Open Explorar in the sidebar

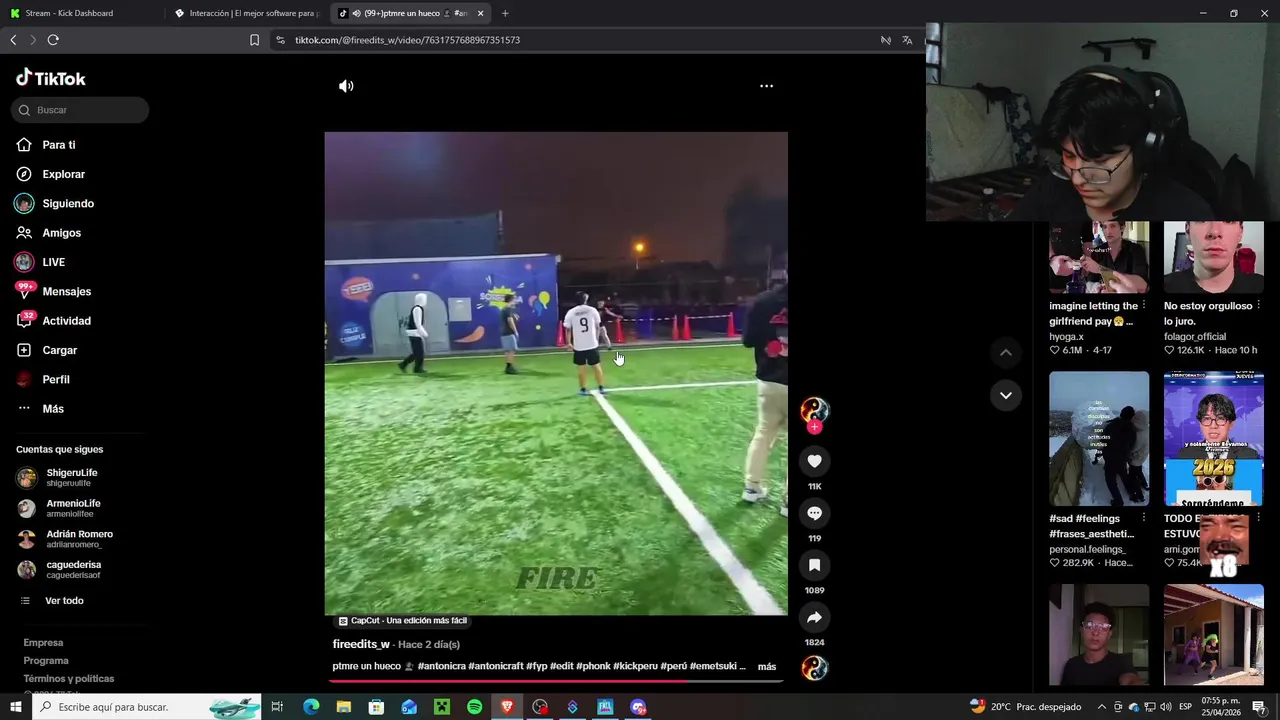tap(62, 174)
